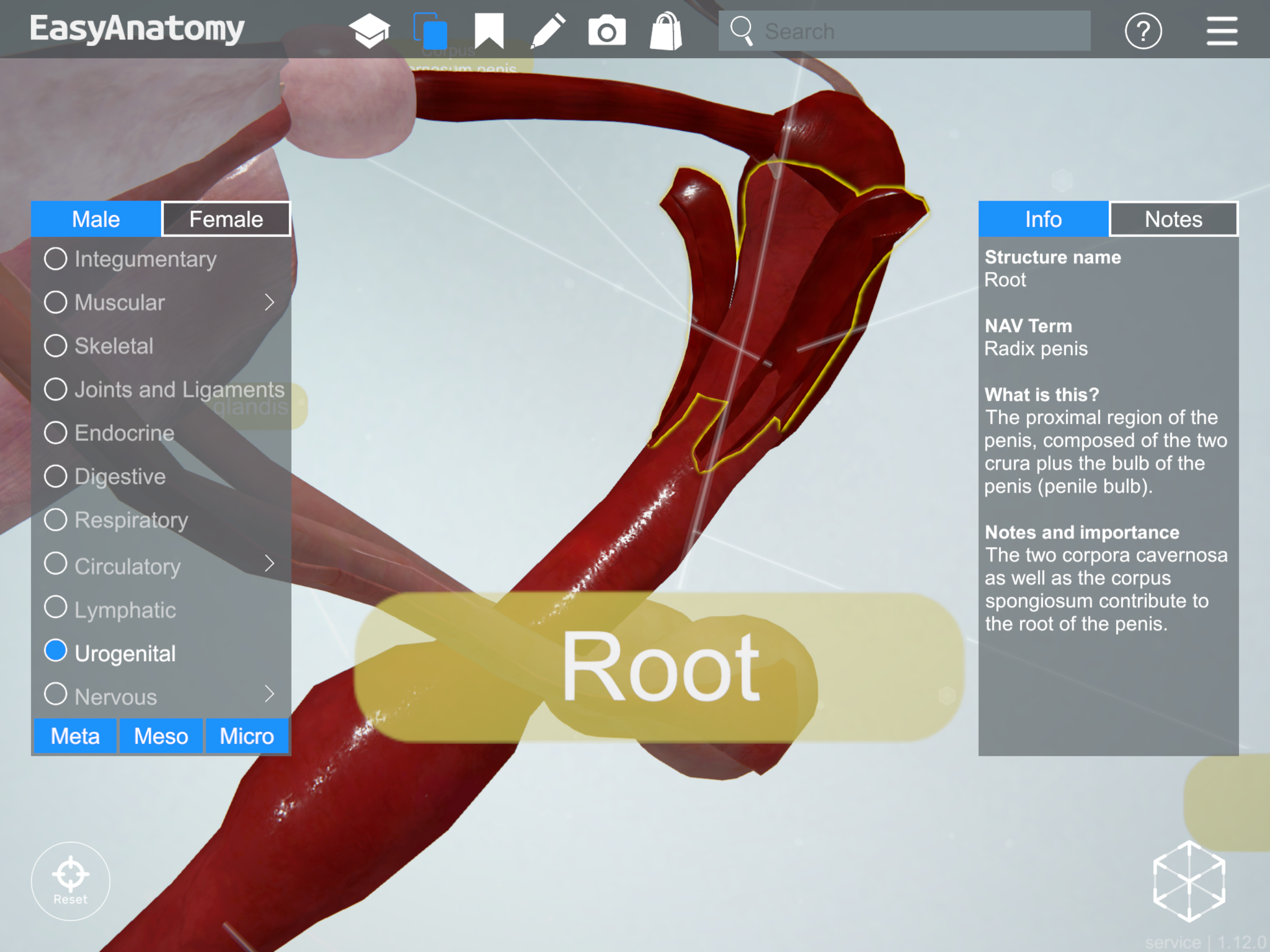Switch to the Notes tab
1270x952 pixels.
point(1174,219)
